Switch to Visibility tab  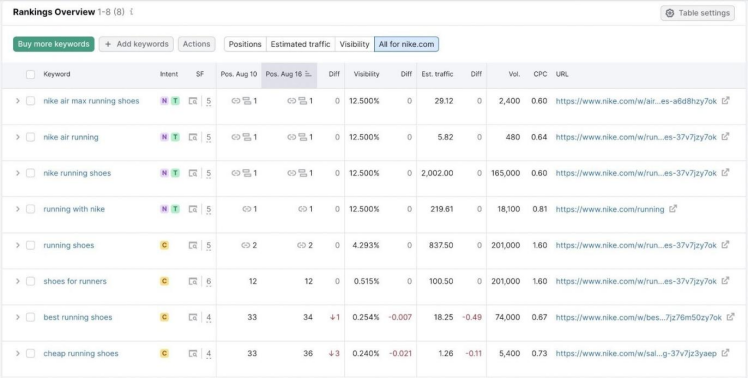(x=354, y=44)
